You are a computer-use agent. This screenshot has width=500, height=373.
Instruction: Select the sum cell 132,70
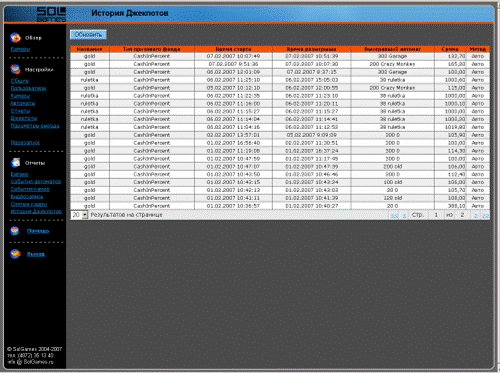click(x=450, y=56)
